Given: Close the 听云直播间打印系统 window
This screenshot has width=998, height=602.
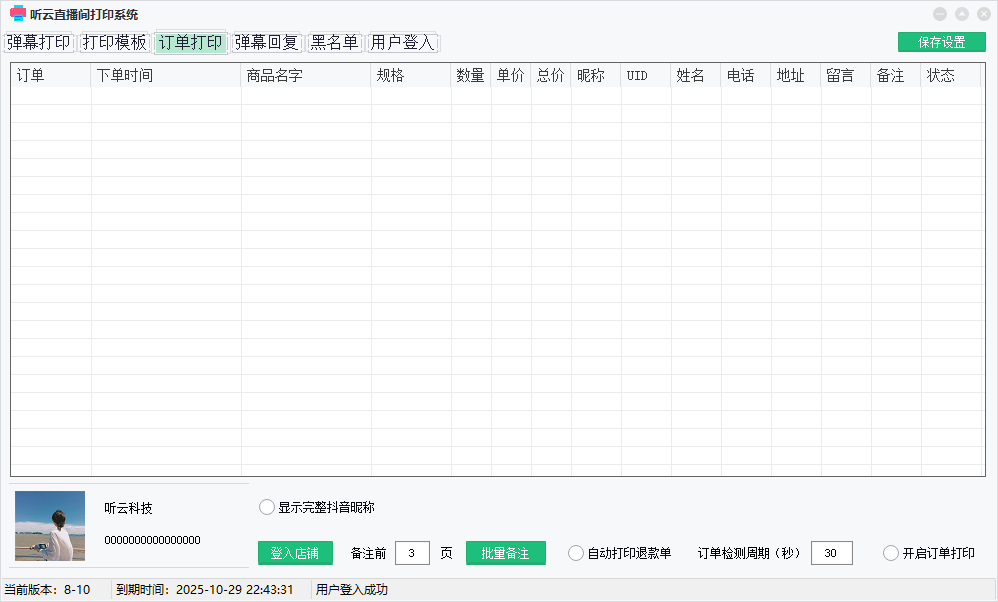Looking at the screenshot, I should click(x=983, y=14).
